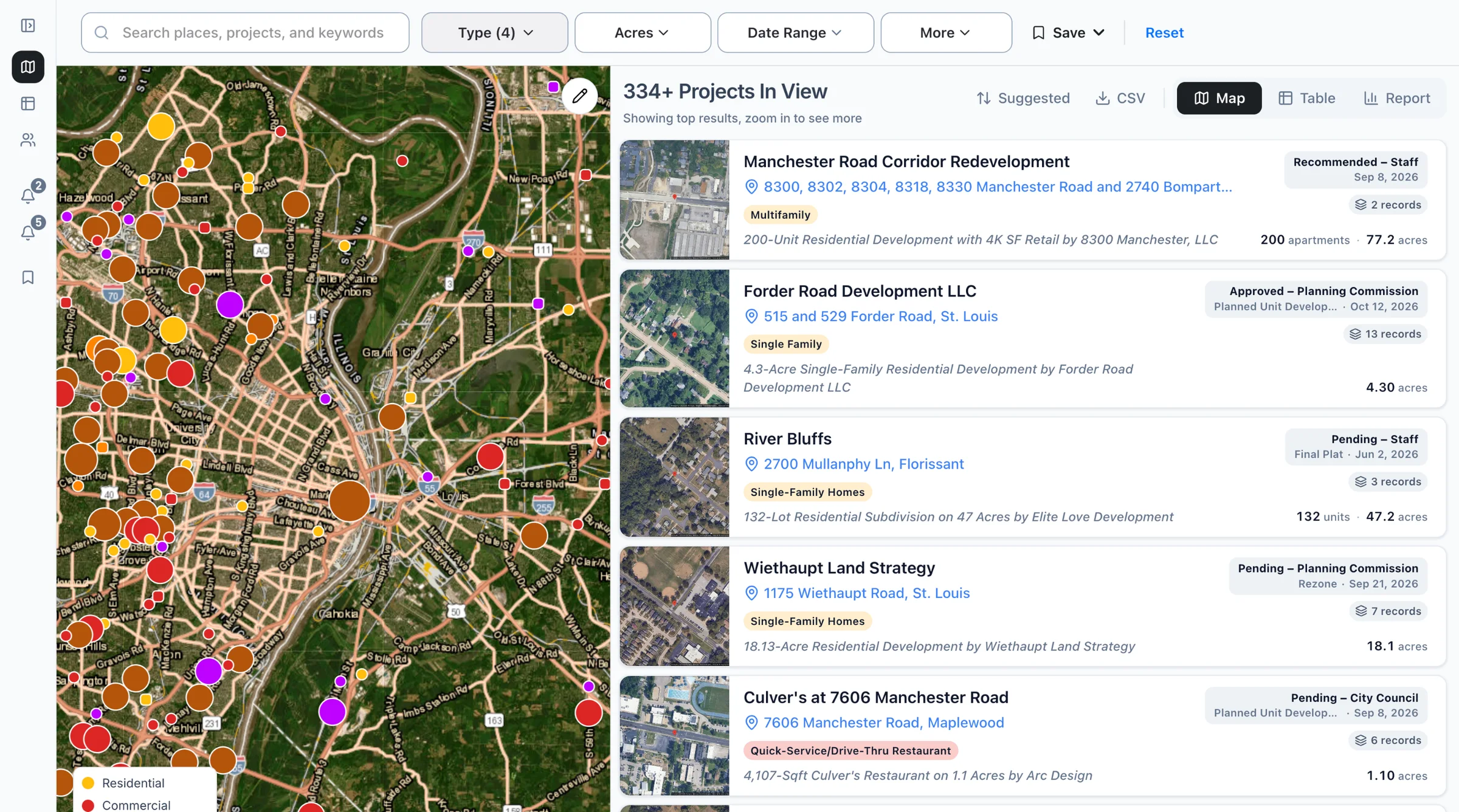Open 1175 Wiethaupt Road address link
Screen dimensions: 1459x812
[x=866, y=593]
